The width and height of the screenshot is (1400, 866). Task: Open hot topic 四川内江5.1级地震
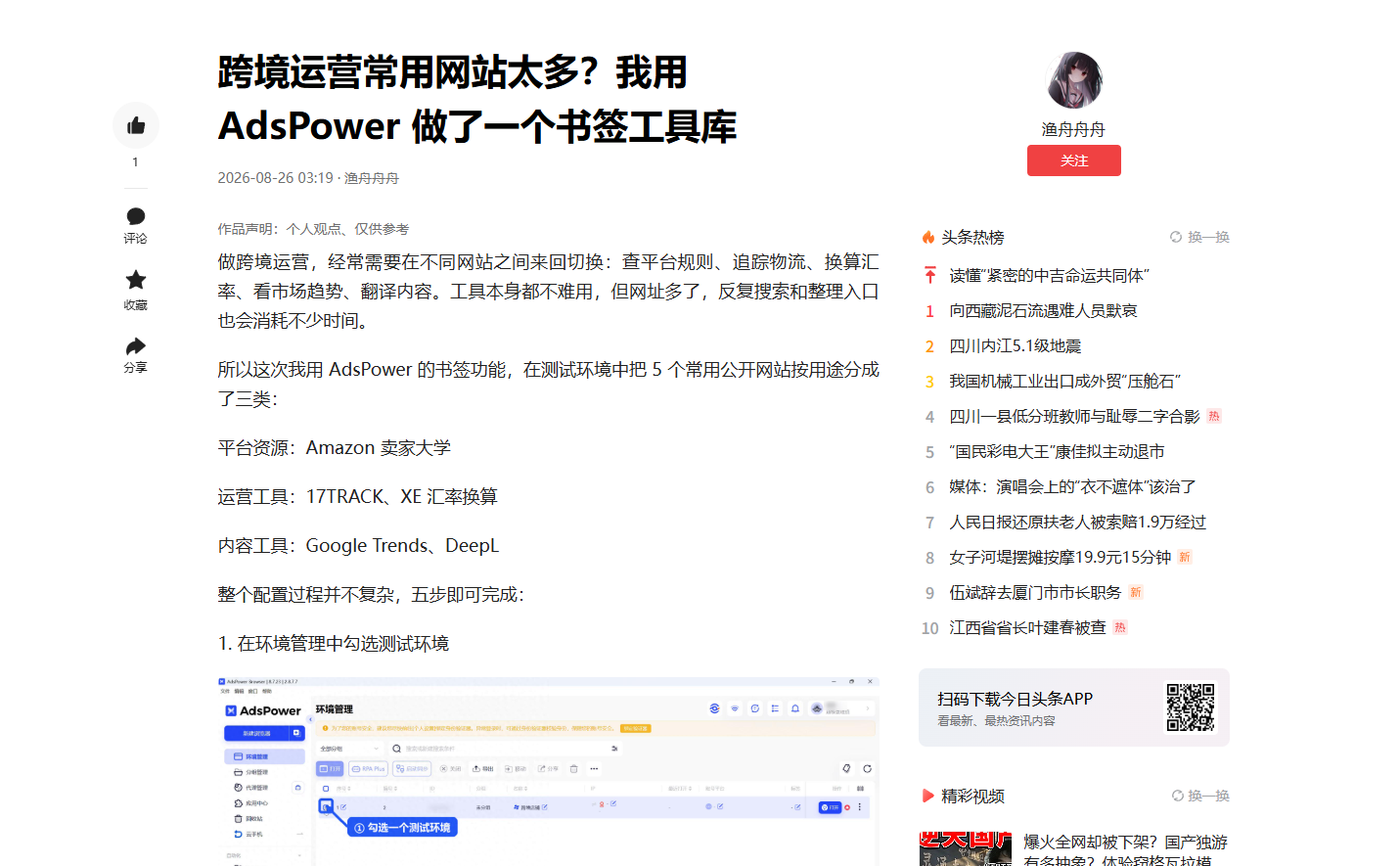pyautogui.click(x=1016, y=346)
